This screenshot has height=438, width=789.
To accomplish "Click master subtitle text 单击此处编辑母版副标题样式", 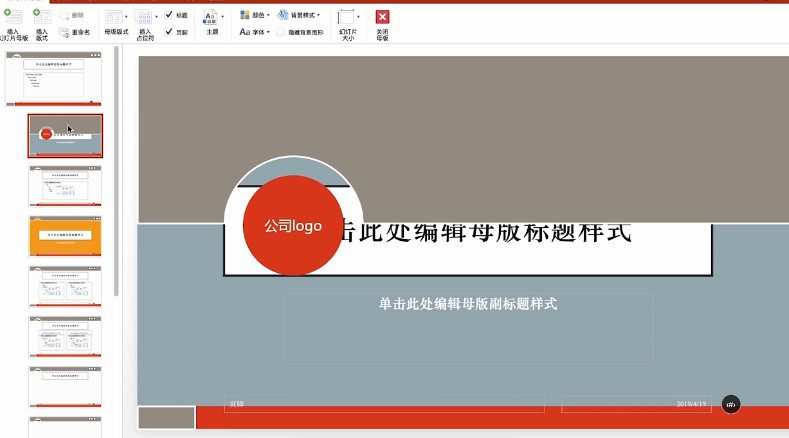I will click(468, 304).
